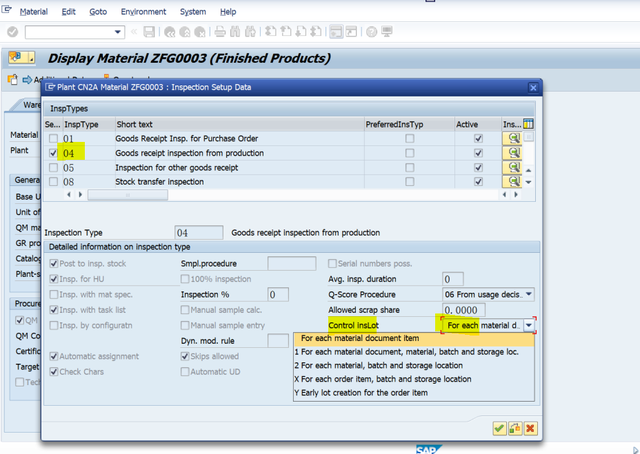640x454 pixels.
Task: Click the Exit toolbar icon
Action: [184, 31]
